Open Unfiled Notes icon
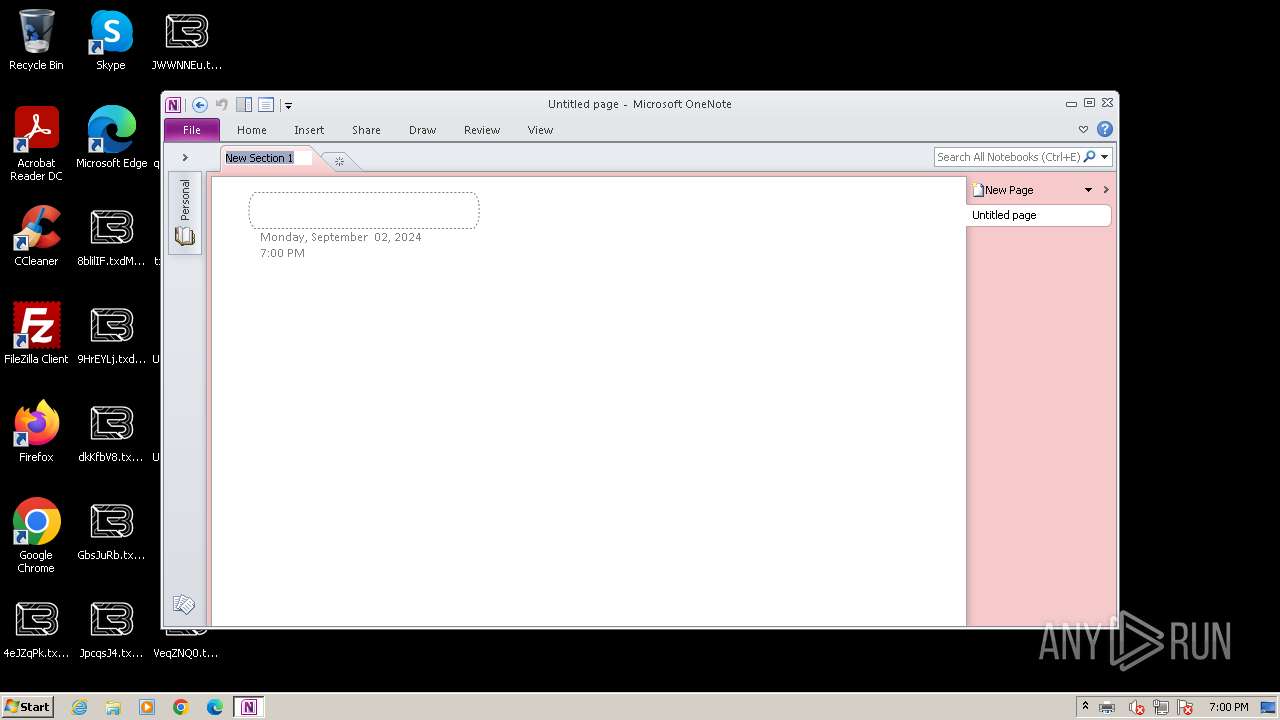The width and height of the screenshot is (1280, 720). 183,604
